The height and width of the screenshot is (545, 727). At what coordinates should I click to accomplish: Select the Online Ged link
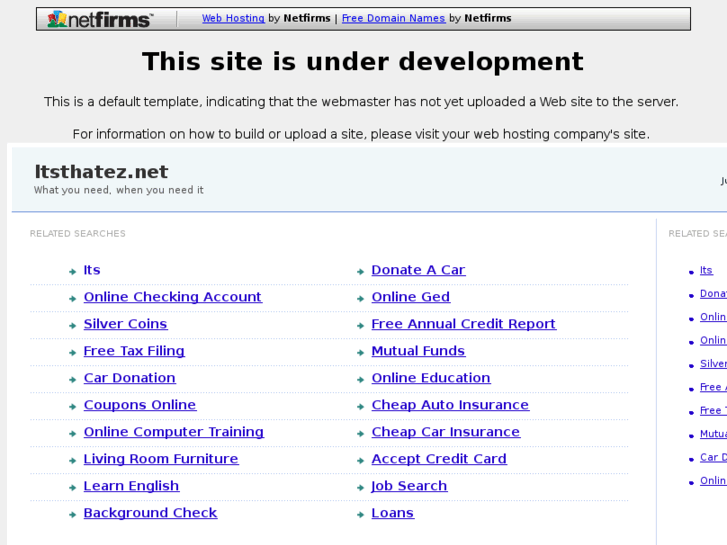(x=411, y=297)
